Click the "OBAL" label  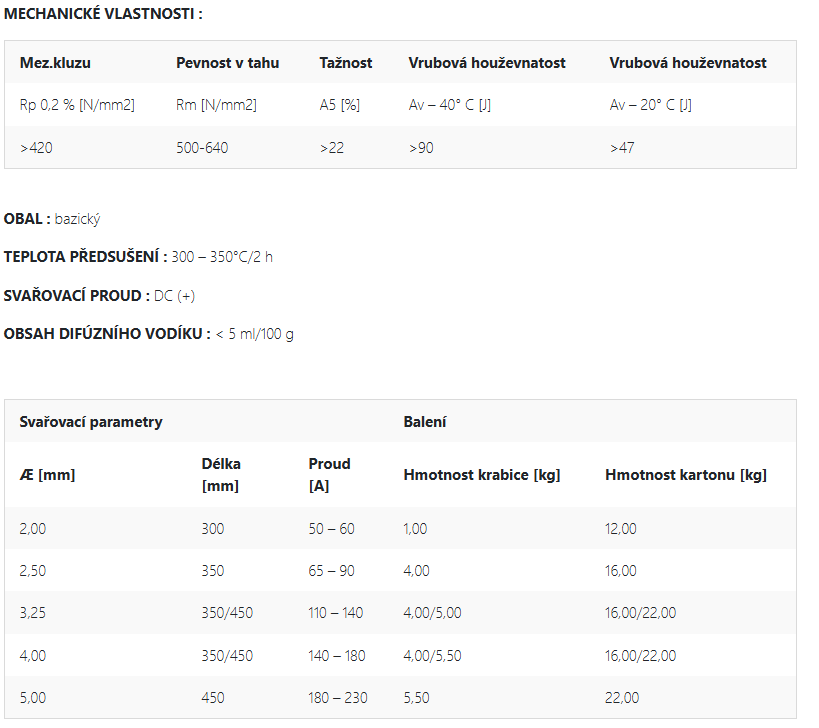tap(26, 219)
